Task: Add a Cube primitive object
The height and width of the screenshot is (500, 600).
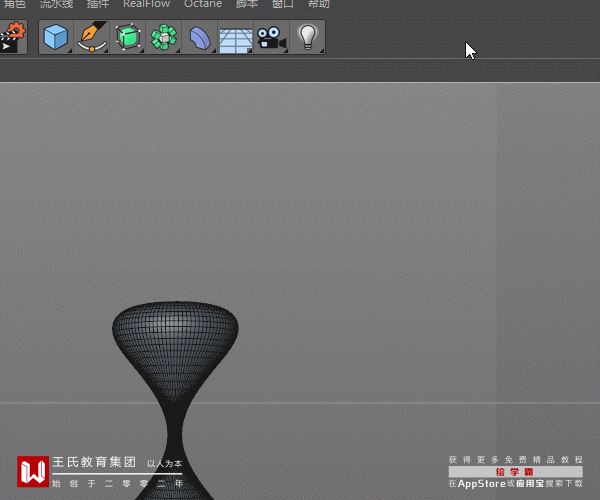Action: 56,37
